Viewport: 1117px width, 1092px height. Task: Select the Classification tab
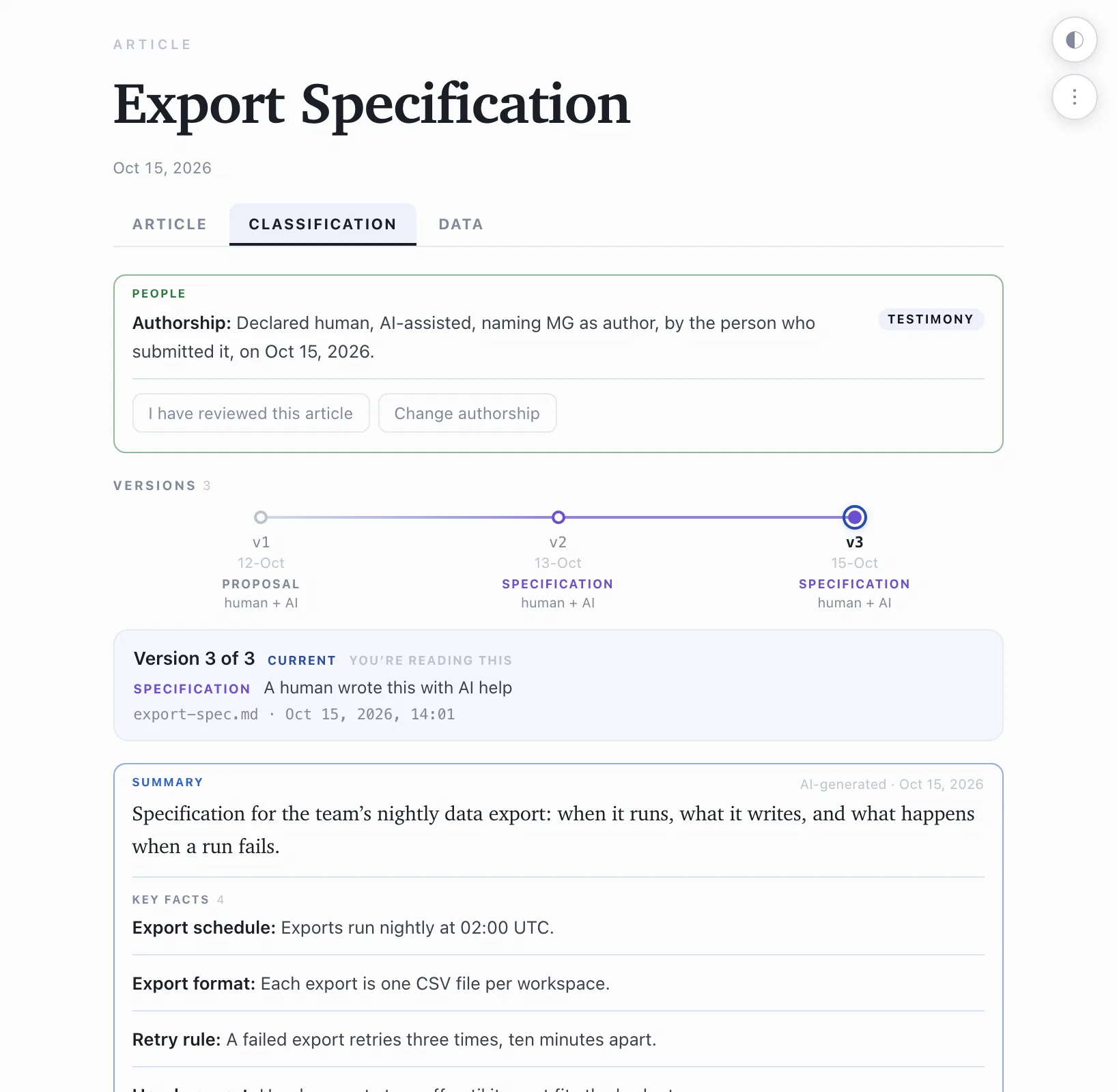click(322, 225)
